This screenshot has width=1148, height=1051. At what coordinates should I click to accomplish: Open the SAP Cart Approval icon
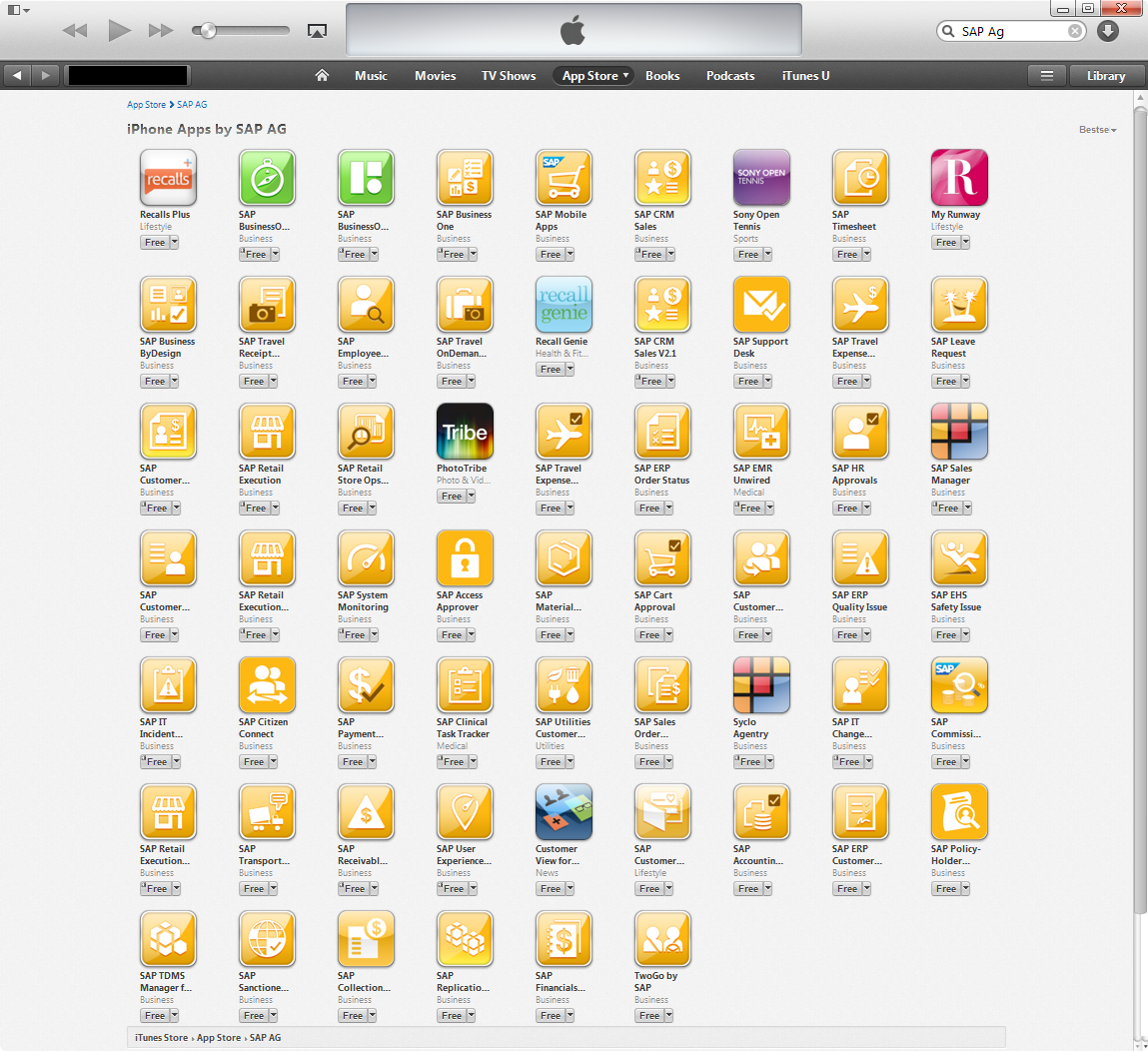[661, 557]
